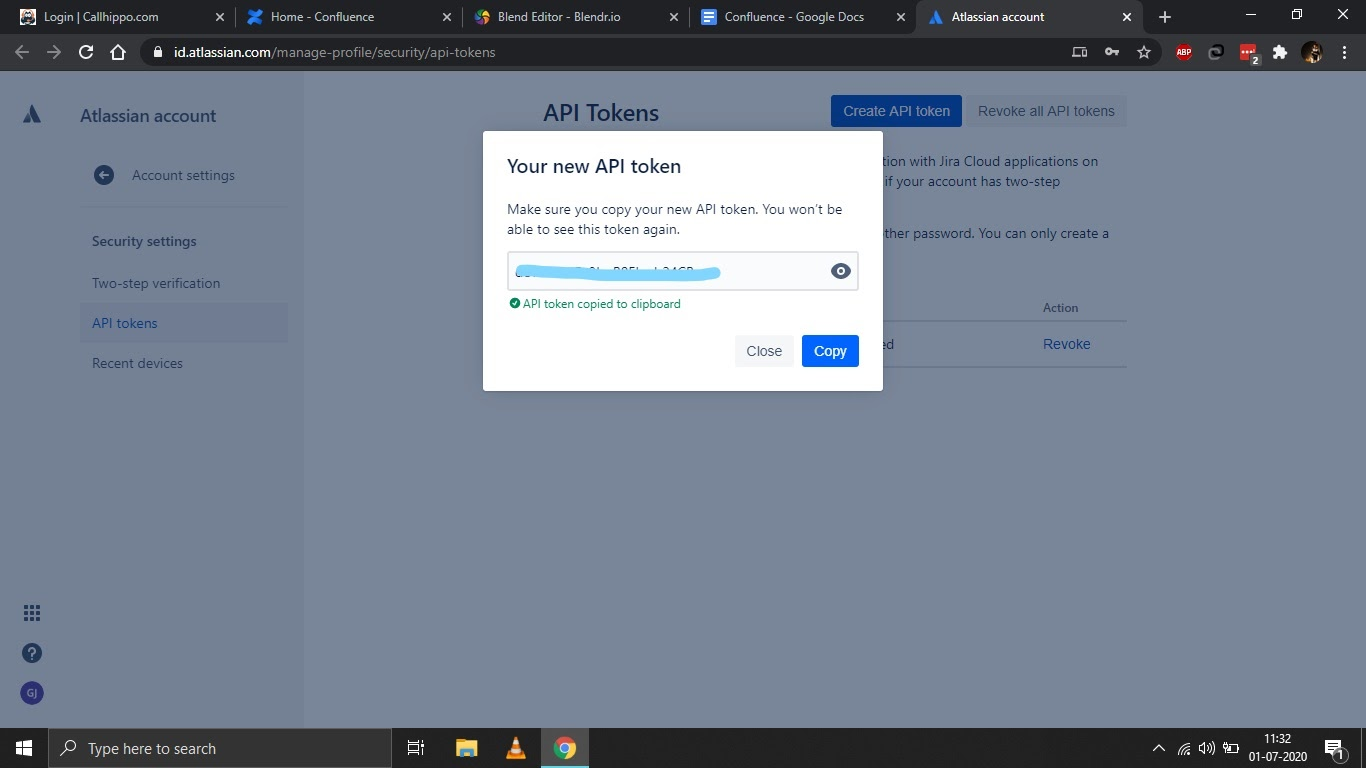Open Chrome profile avatar
The height and width of the screenshot is (768, 1366).
1312,52
